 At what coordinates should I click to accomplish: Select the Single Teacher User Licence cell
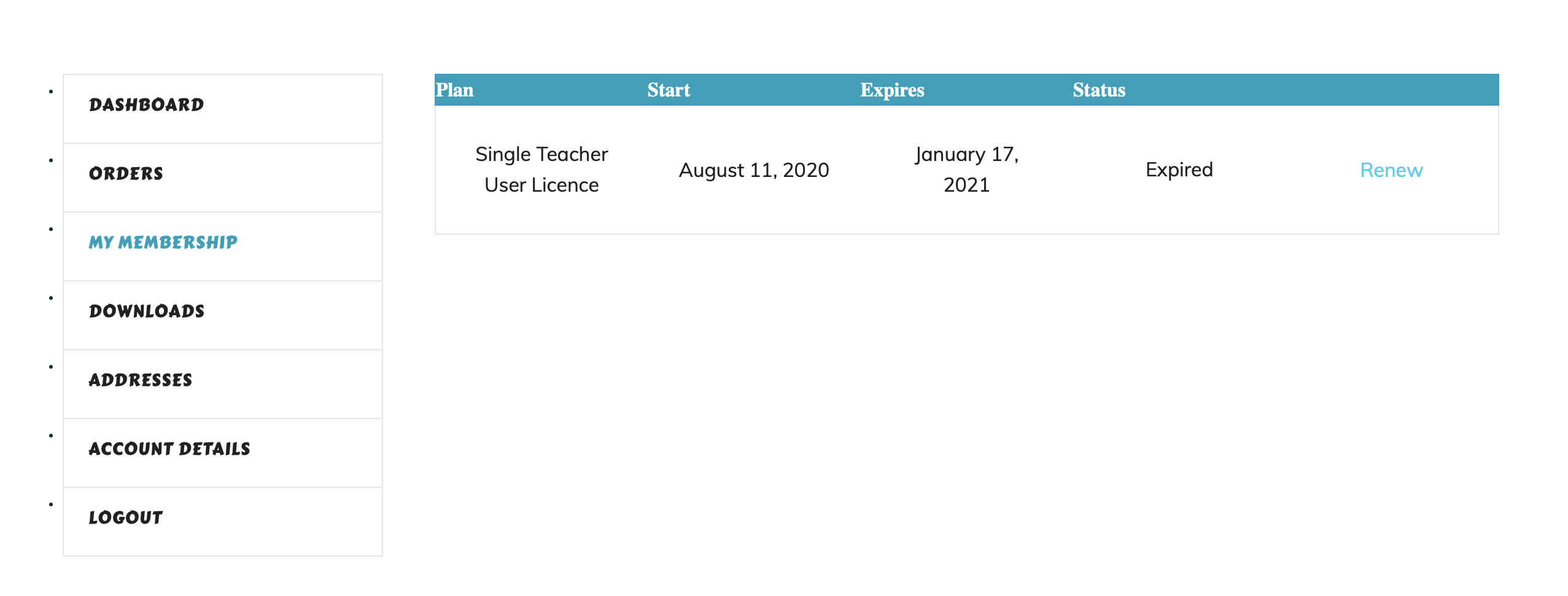point(541,170)
